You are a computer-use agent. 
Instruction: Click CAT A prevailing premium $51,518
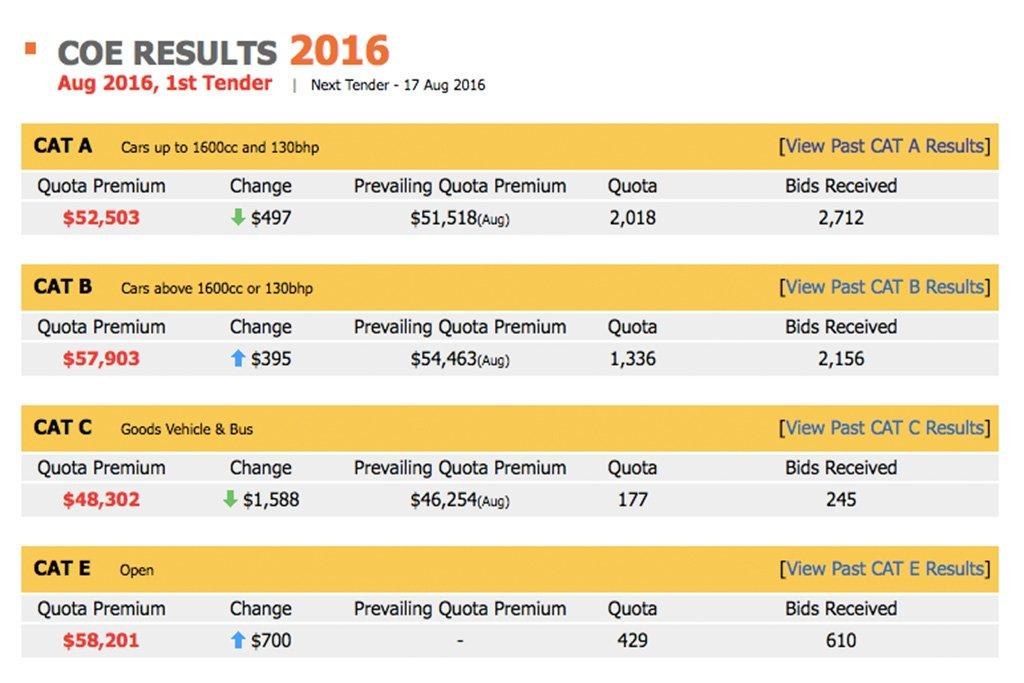click(444, 218)
